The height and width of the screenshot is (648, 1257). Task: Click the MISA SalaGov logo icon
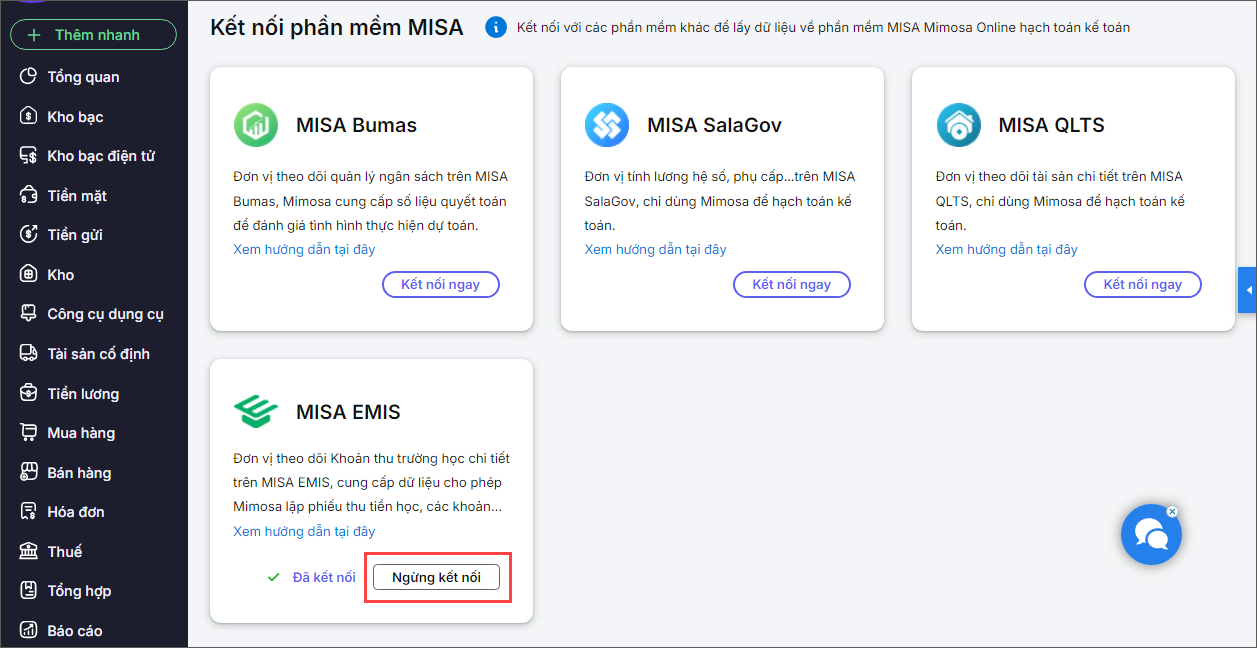pos(607,125)
